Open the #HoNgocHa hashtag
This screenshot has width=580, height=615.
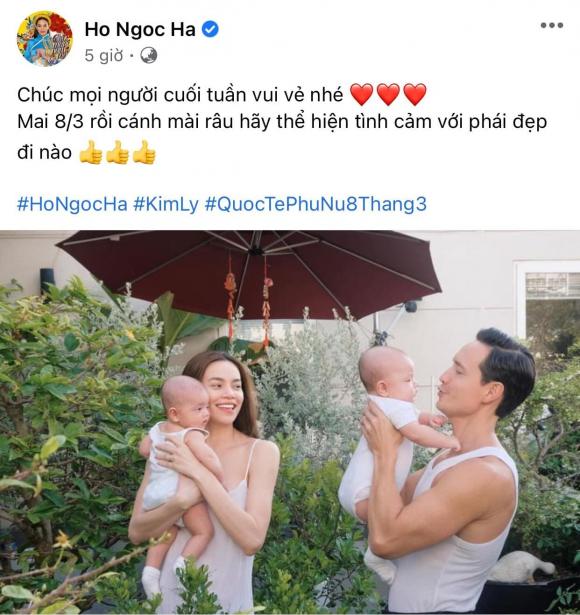72,204
